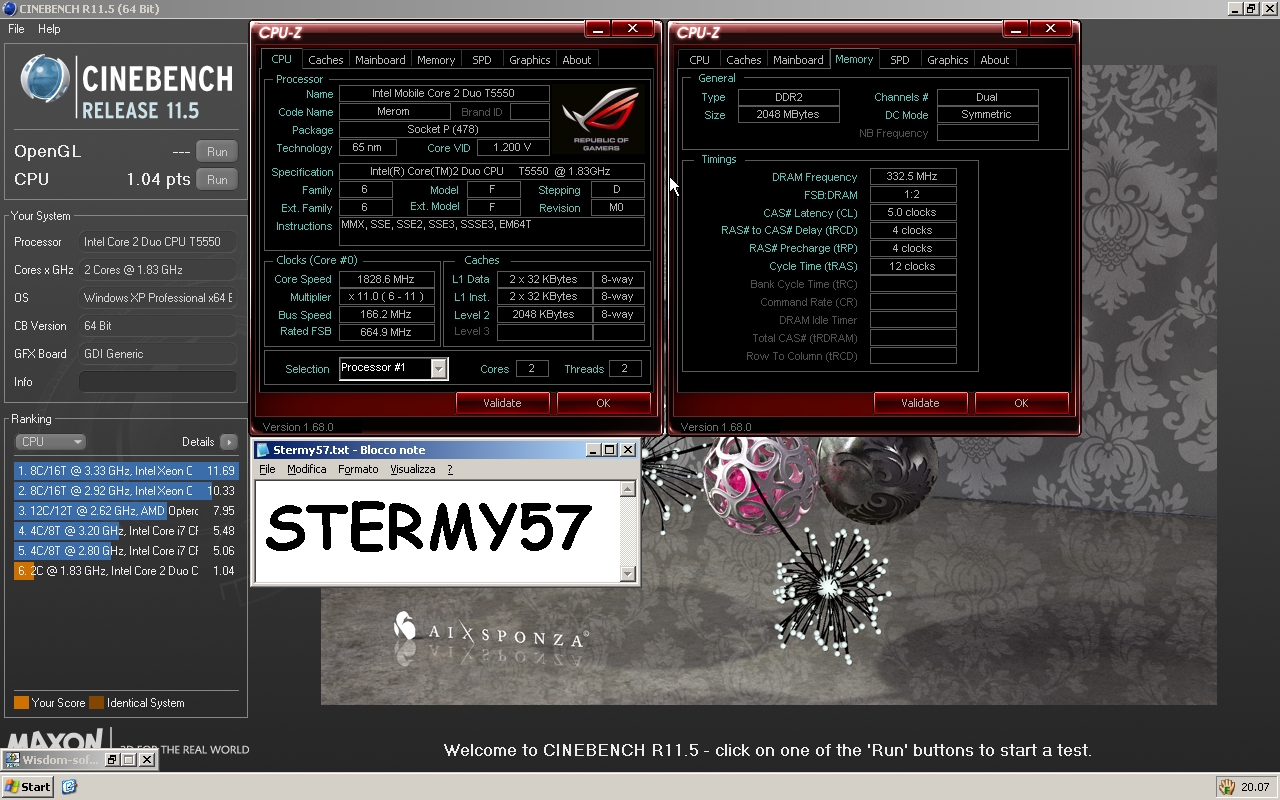The height and width of the screenshot is (800, 1280).
Task: Click the Republic of Gamers logo
Action: [x=600, y=120]
